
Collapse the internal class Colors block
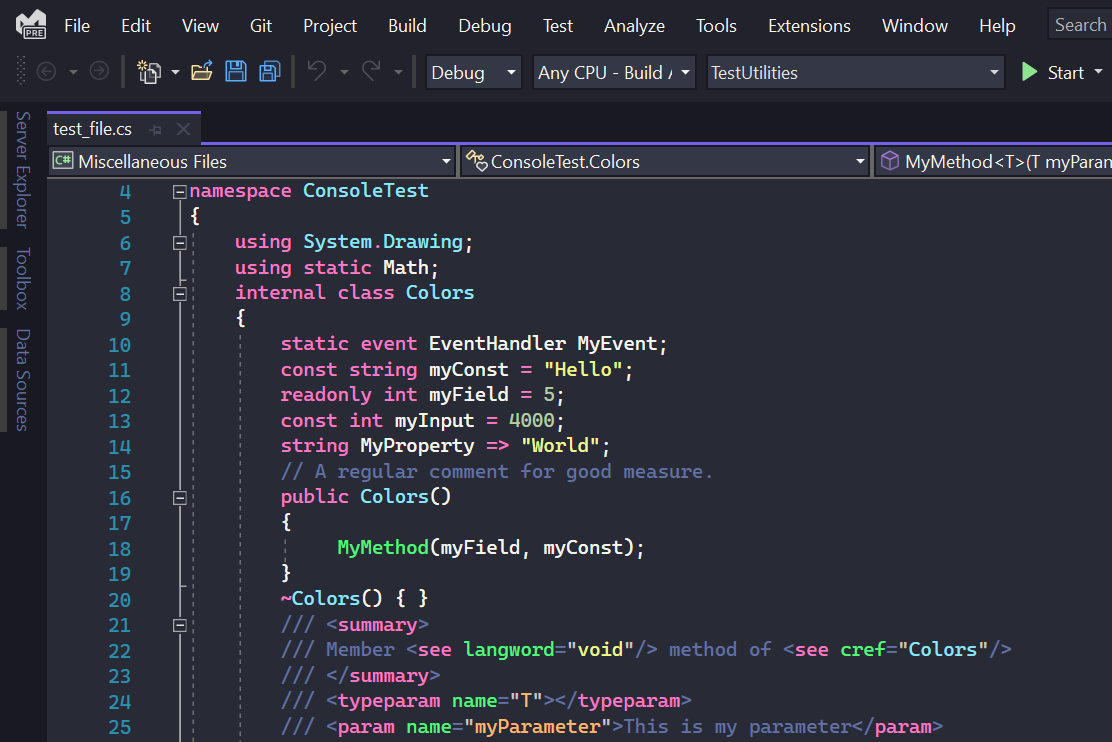pyautogui.click(x=179, y=293)
